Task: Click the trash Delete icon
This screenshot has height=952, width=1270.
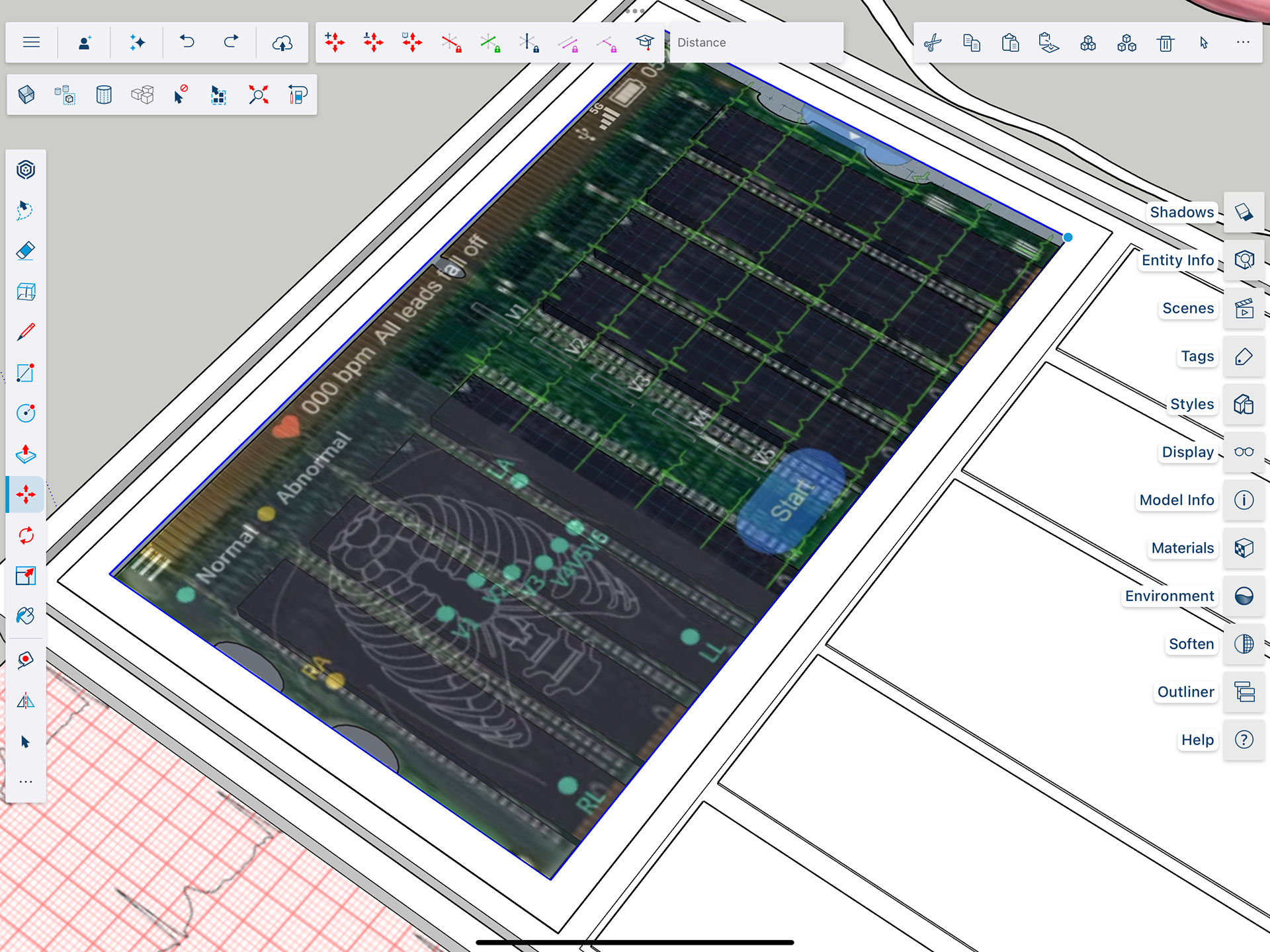Action: coord(1165,44)
